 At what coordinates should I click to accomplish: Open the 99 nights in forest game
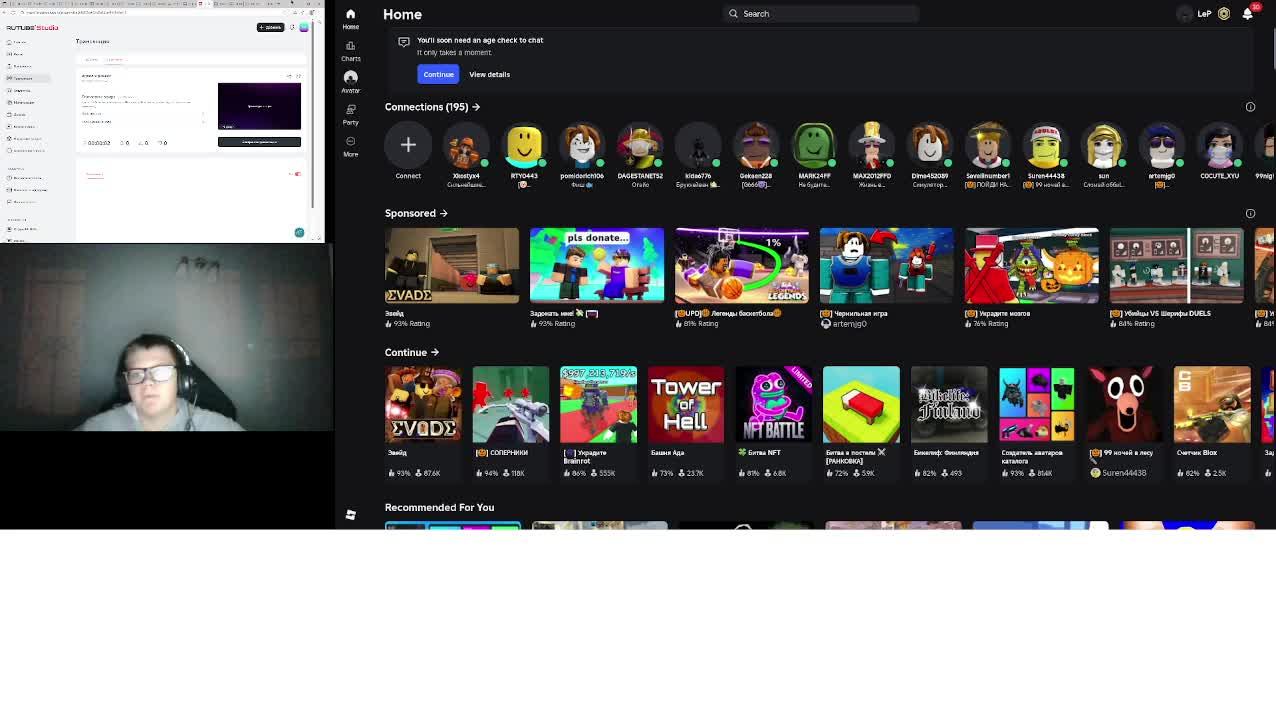1124,404
